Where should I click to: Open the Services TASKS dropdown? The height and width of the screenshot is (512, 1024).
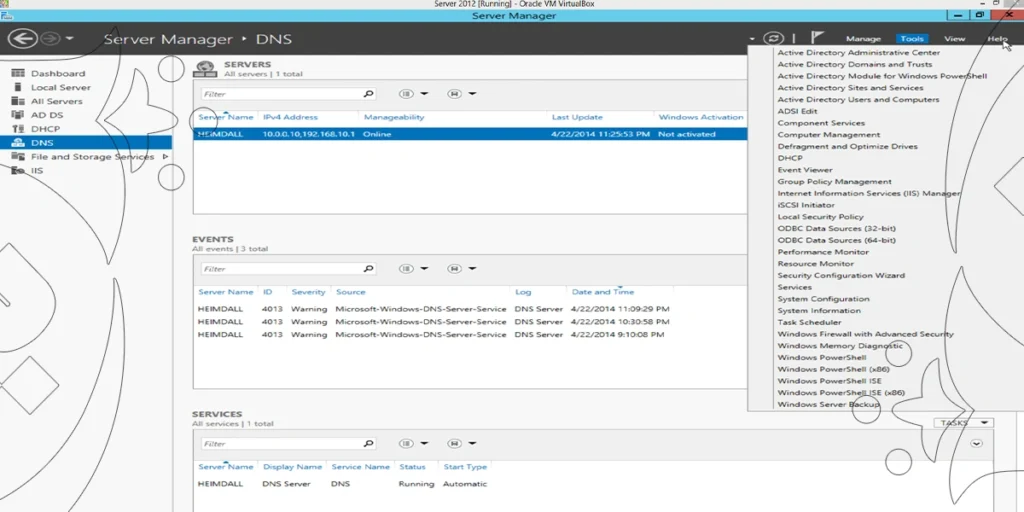(x=964, y=423)
